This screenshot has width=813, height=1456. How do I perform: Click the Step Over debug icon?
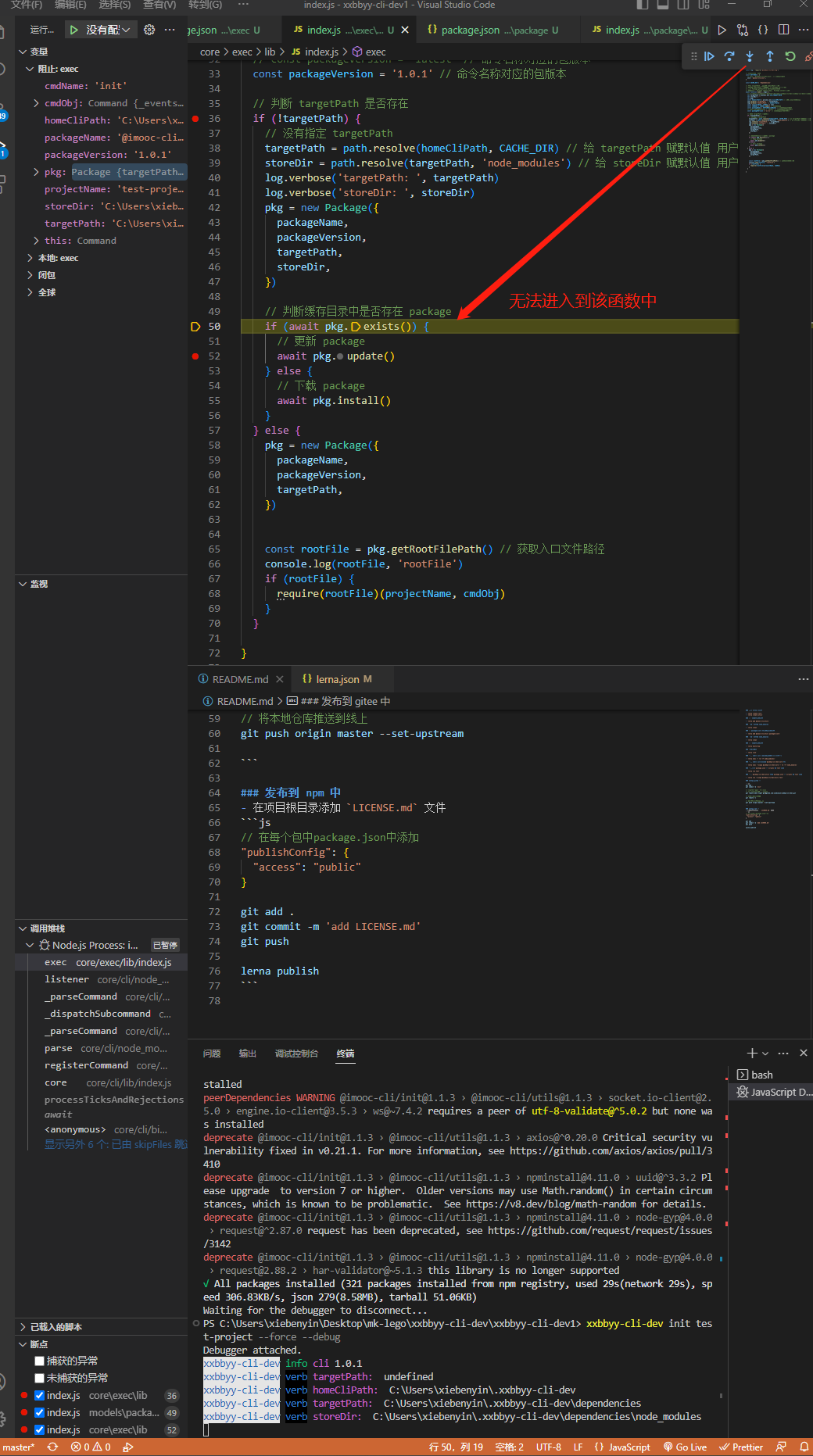729,56
